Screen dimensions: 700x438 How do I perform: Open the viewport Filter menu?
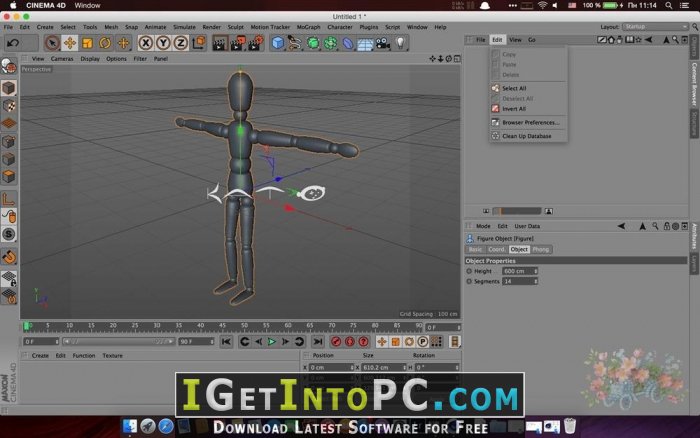(x=140, y=58)
